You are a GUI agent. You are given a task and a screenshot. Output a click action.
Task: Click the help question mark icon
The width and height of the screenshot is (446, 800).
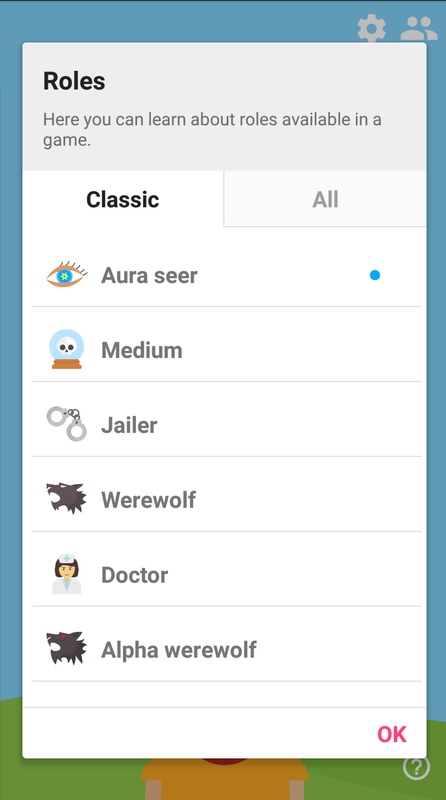(416, 767)
